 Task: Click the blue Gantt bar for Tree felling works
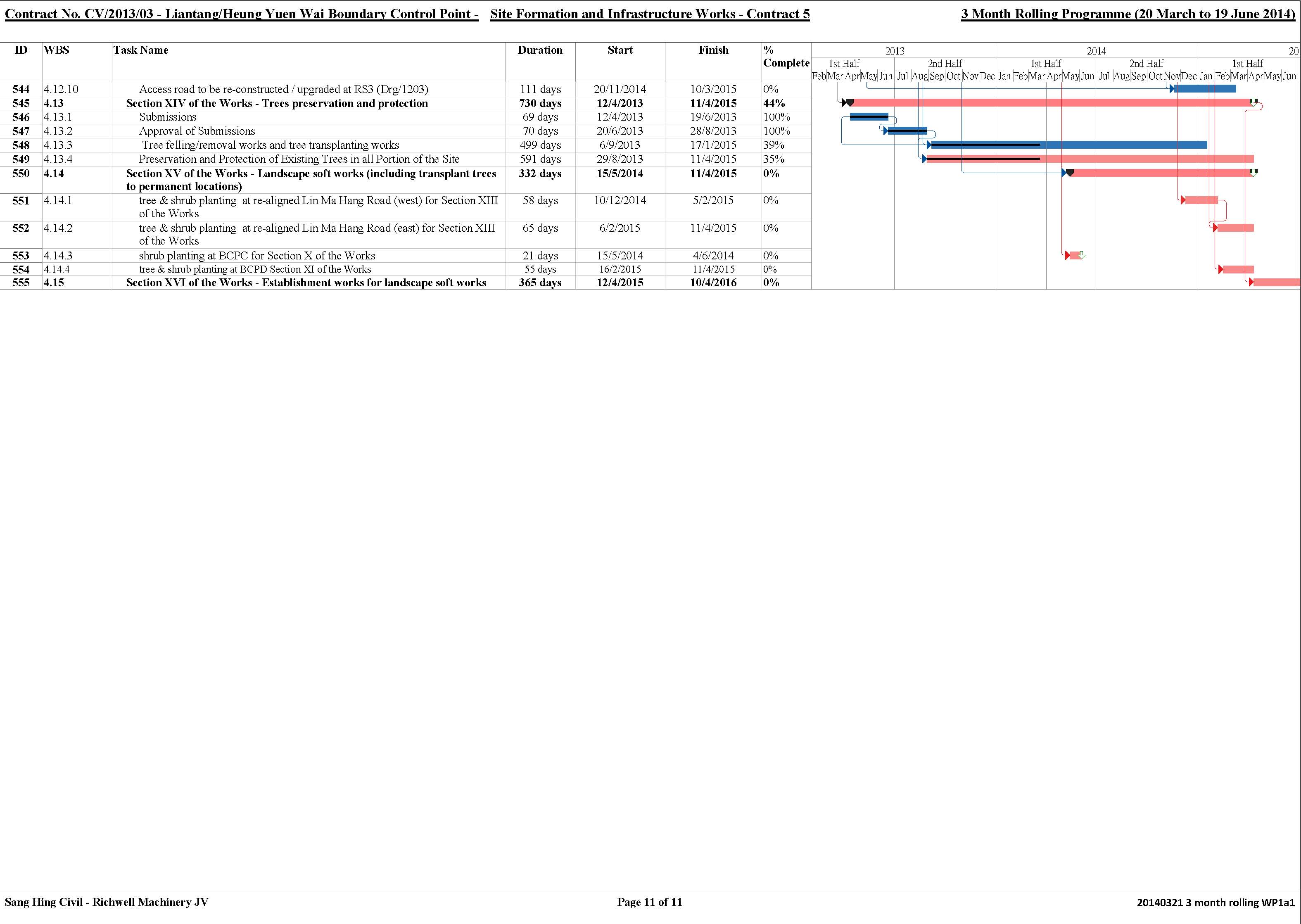coord(1068,145)
